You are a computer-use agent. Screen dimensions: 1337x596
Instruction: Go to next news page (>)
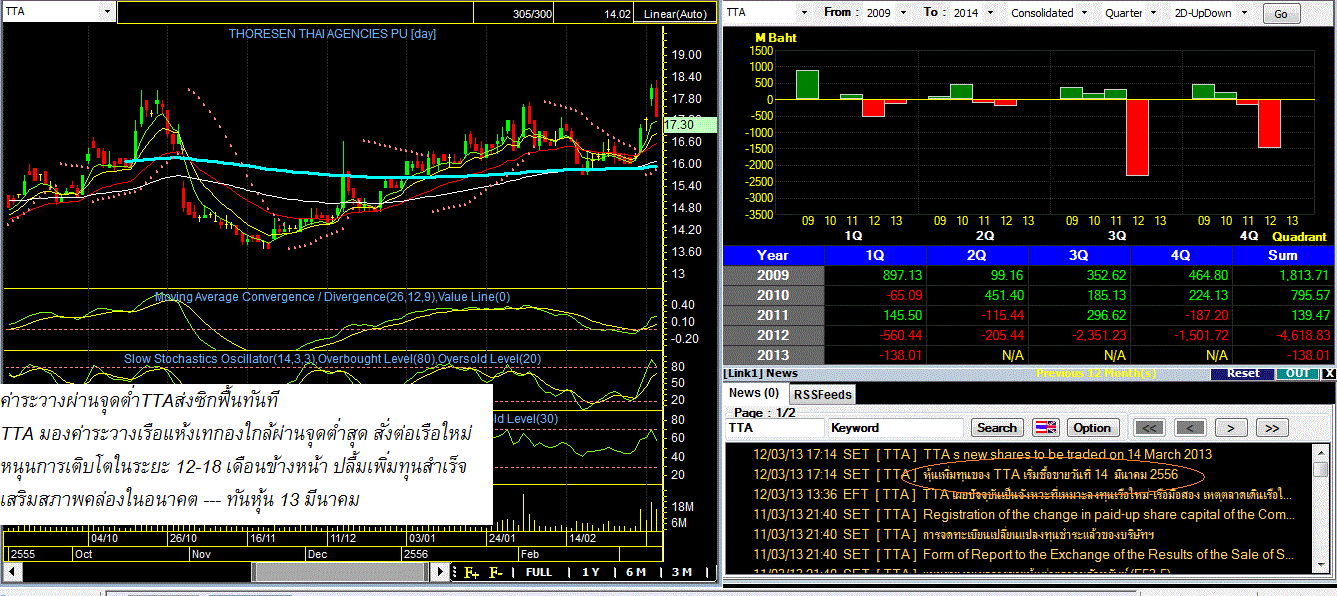tap(1231, 428)
